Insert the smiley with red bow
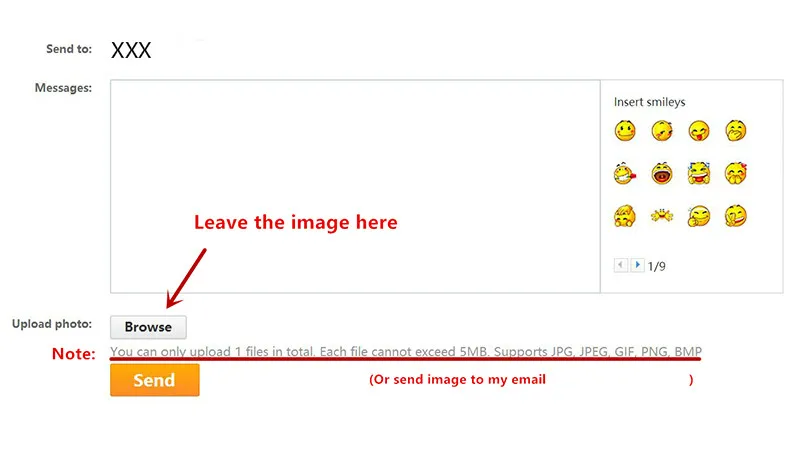 tap(735, 173)
